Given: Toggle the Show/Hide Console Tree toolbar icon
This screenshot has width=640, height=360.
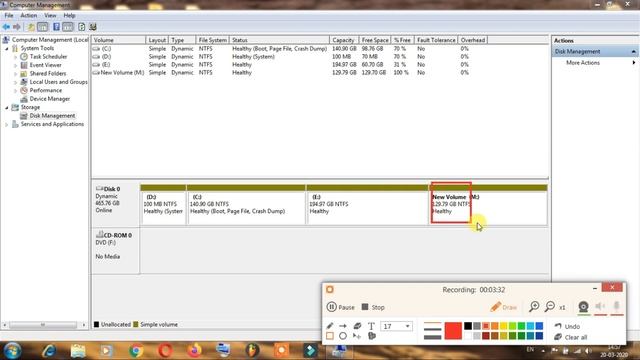Looking at the screenshot, I should (42, 27).
